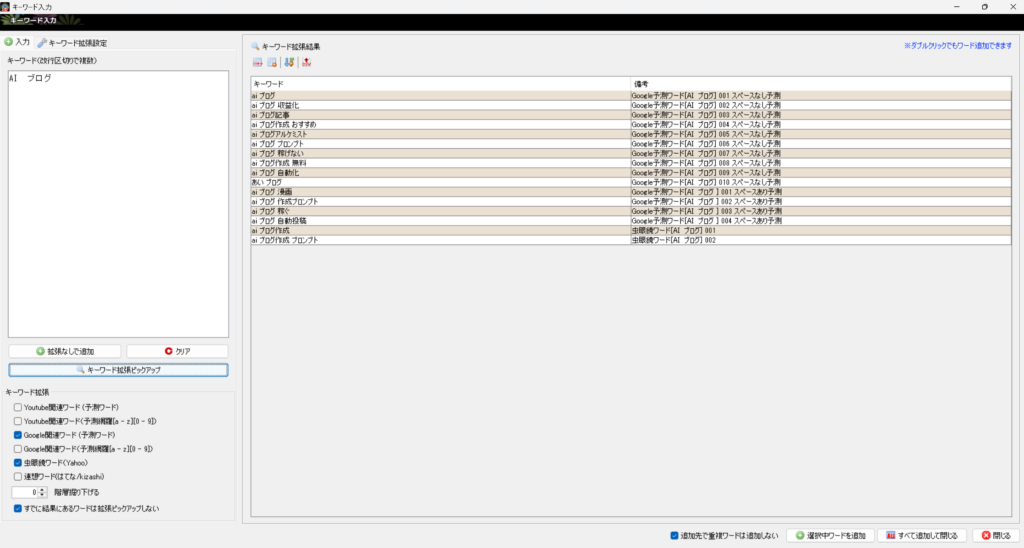The image size is (1024, 548).
Task: Uncheck Google関連ワード (予測ワード) checkbox
Action: (18, 436)
